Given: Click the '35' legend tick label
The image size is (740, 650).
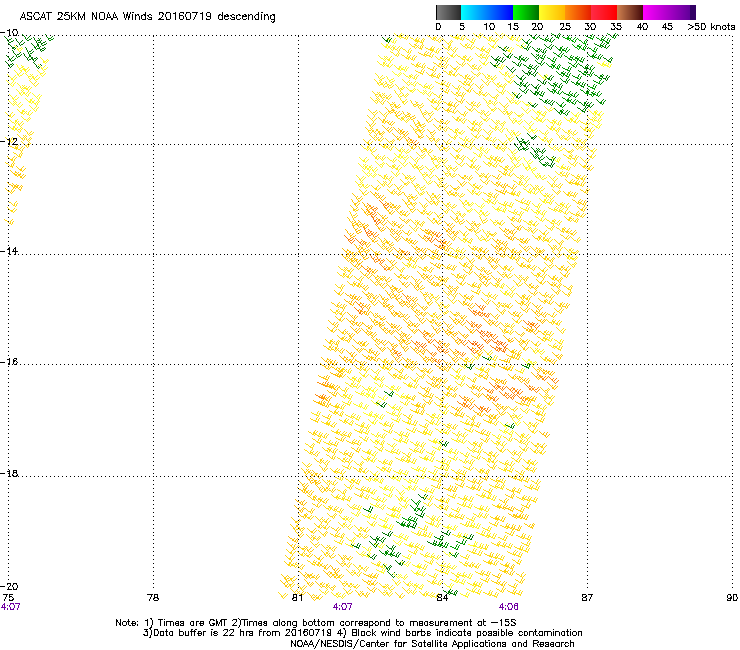Looking at the screenshot, I should (x=615, y=27).
